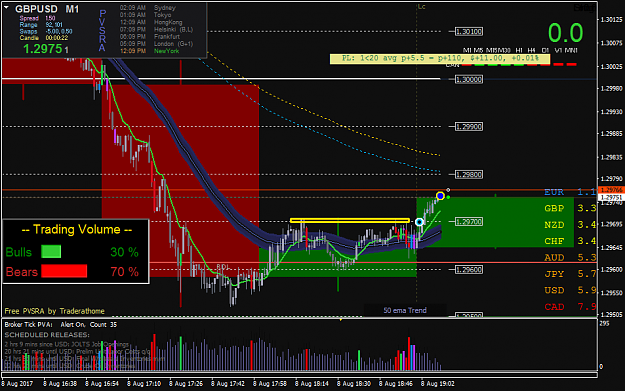Select the Sydney session clock row
625x391 pixels.
coord(148,8)
